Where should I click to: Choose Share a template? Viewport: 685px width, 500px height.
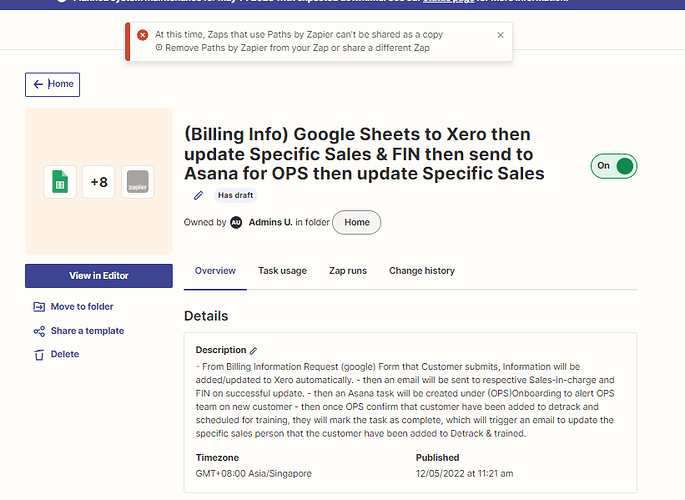click(x=79, y=331)
